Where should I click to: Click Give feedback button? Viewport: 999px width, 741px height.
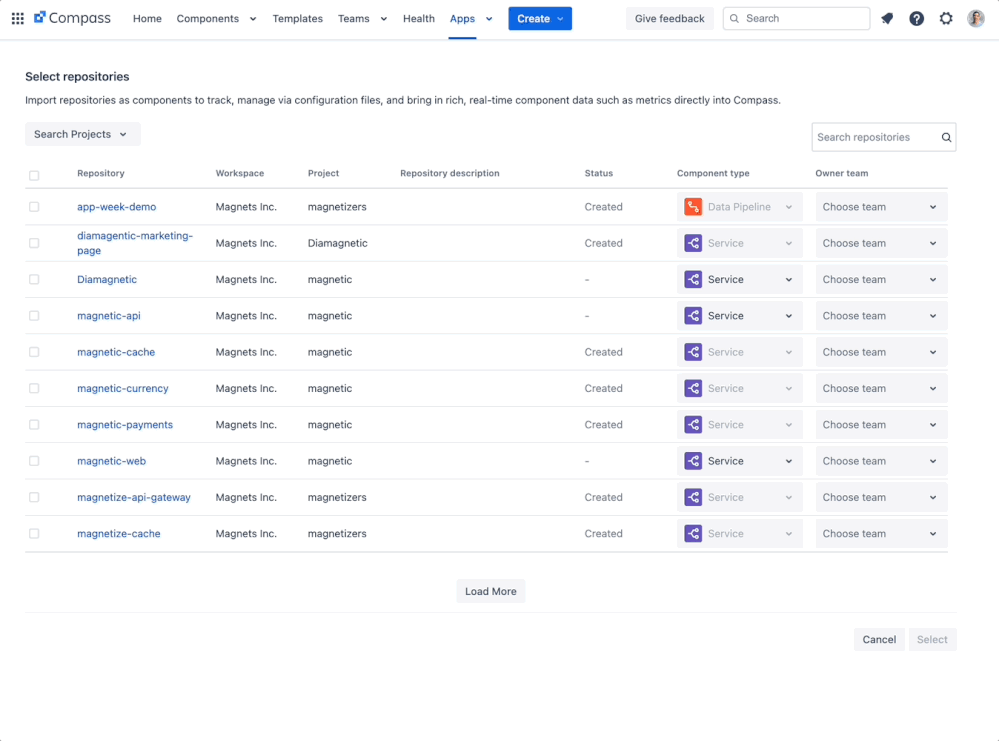[670, 18]
